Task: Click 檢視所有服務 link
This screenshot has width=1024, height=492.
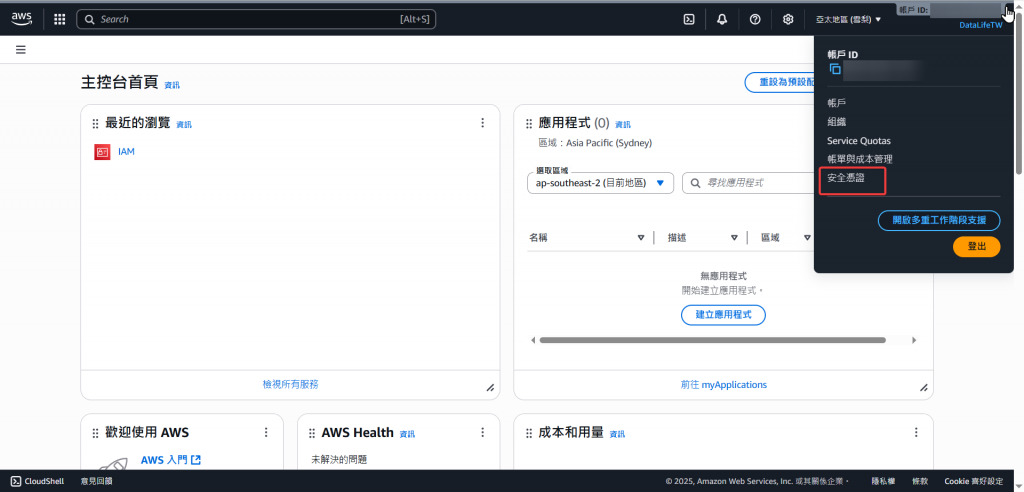Action: click(x=291, y=385)
